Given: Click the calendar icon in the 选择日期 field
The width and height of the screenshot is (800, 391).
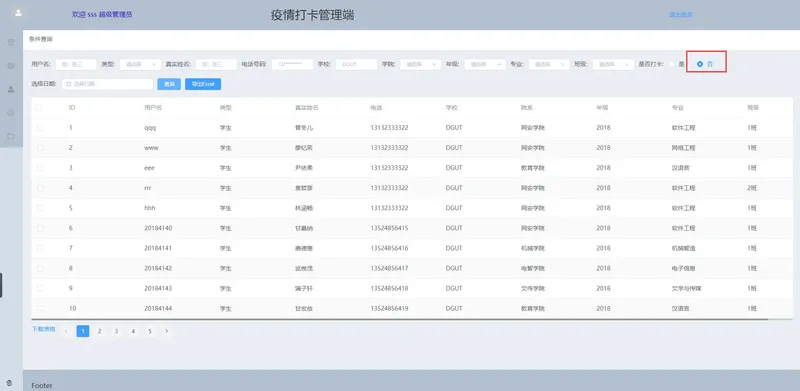Looking at the screenshot, I should click(68, 84).
